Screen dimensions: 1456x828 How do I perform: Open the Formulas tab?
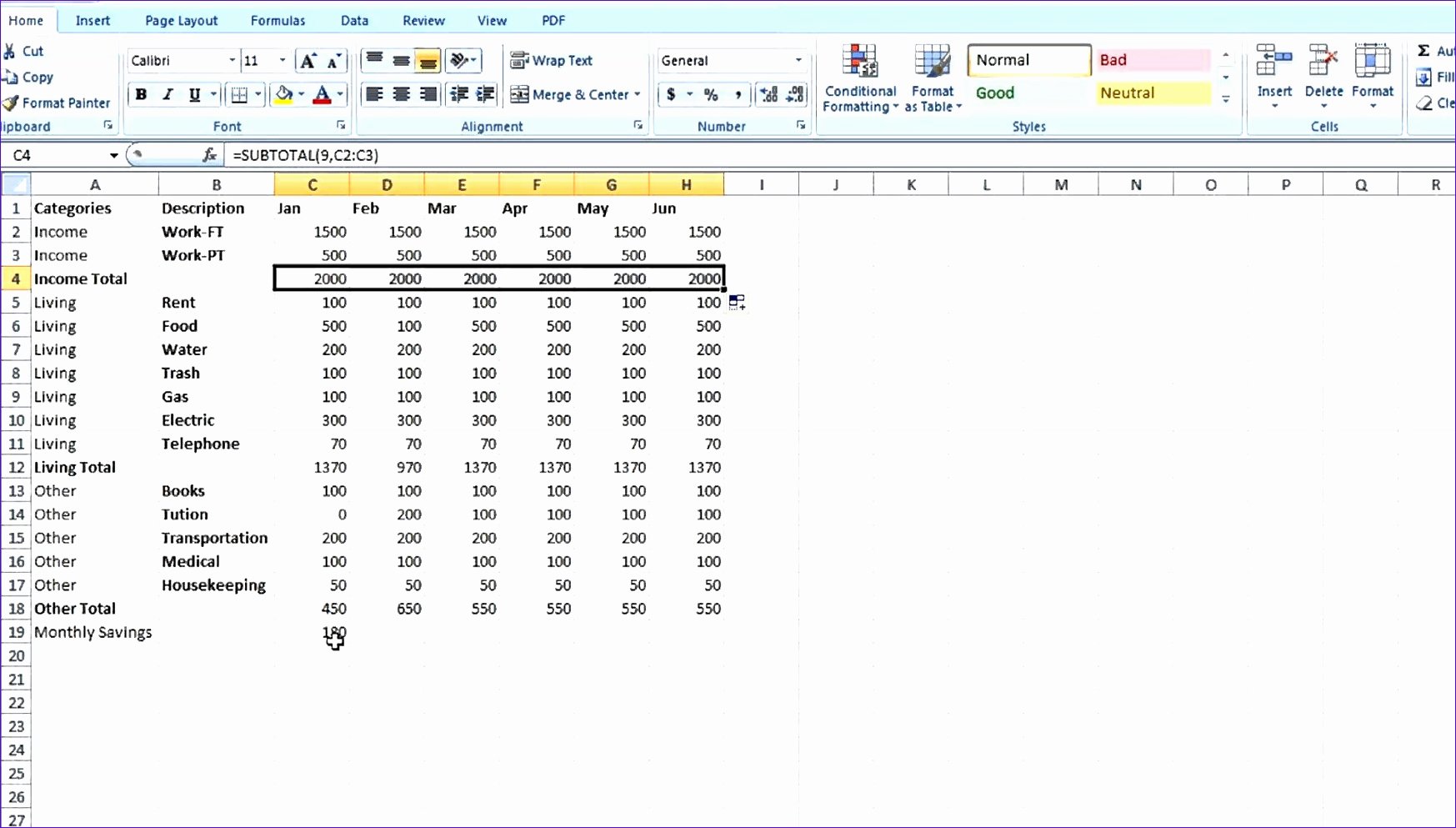coord(278,20)
